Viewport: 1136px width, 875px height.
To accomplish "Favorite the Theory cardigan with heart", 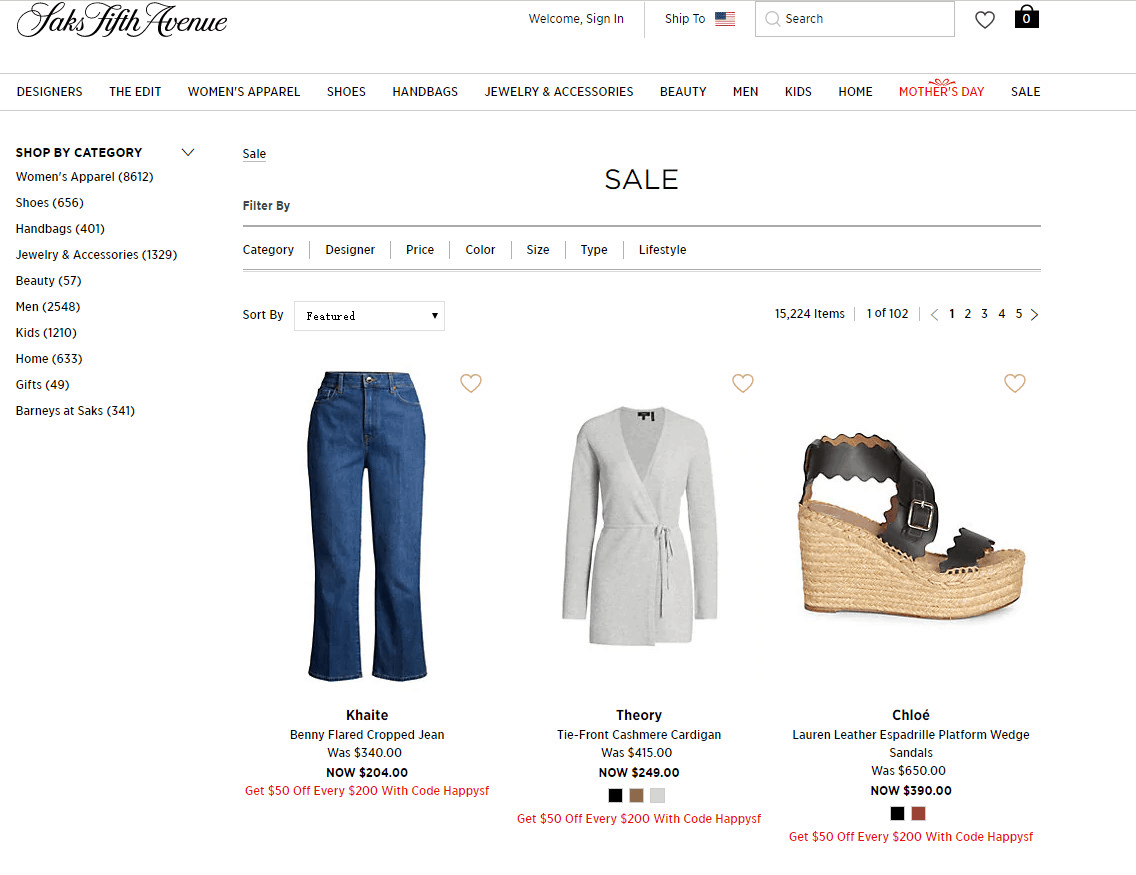I will coord(743,383).
